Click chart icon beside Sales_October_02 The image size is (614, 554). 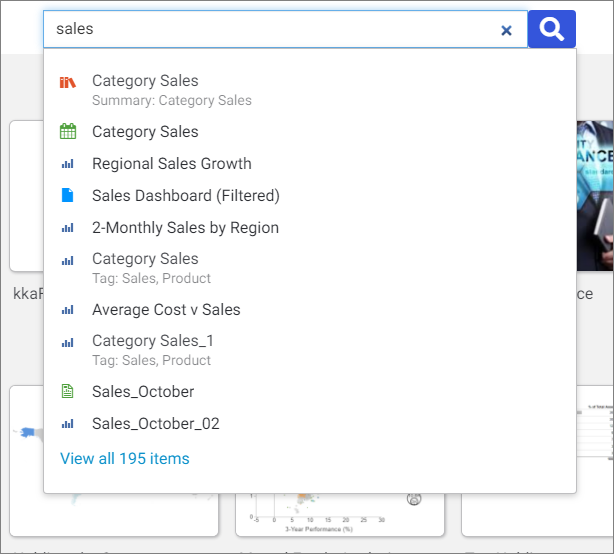pyautogui.click(x=68, y=424)
